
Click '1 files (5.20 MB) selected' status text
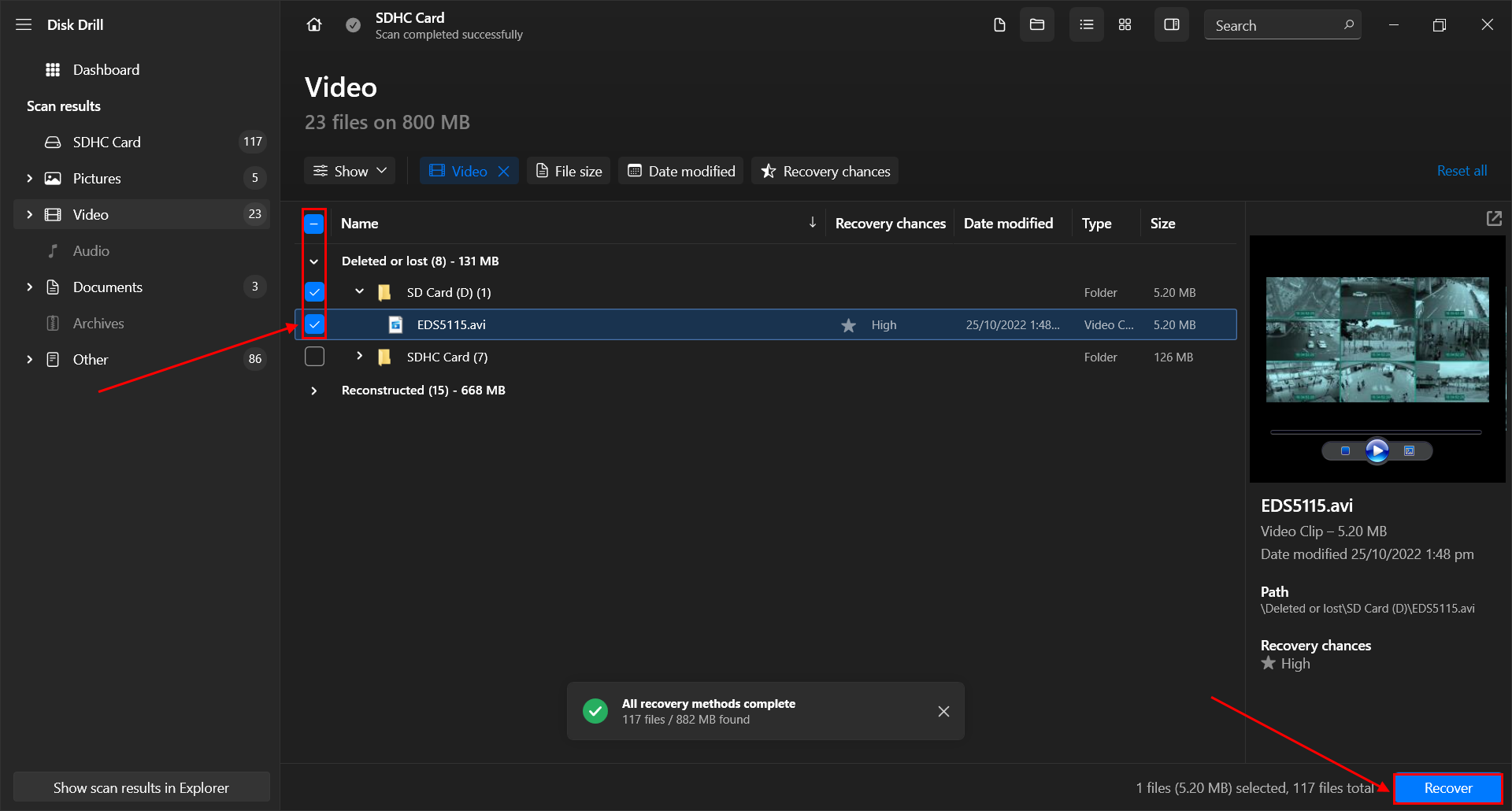(x=1211, y=788)
